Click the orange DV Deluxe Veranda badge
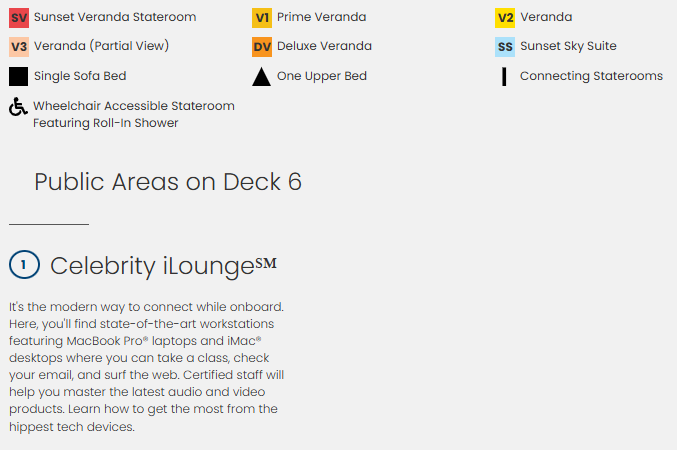677x450 pixels. click(262, 47)
